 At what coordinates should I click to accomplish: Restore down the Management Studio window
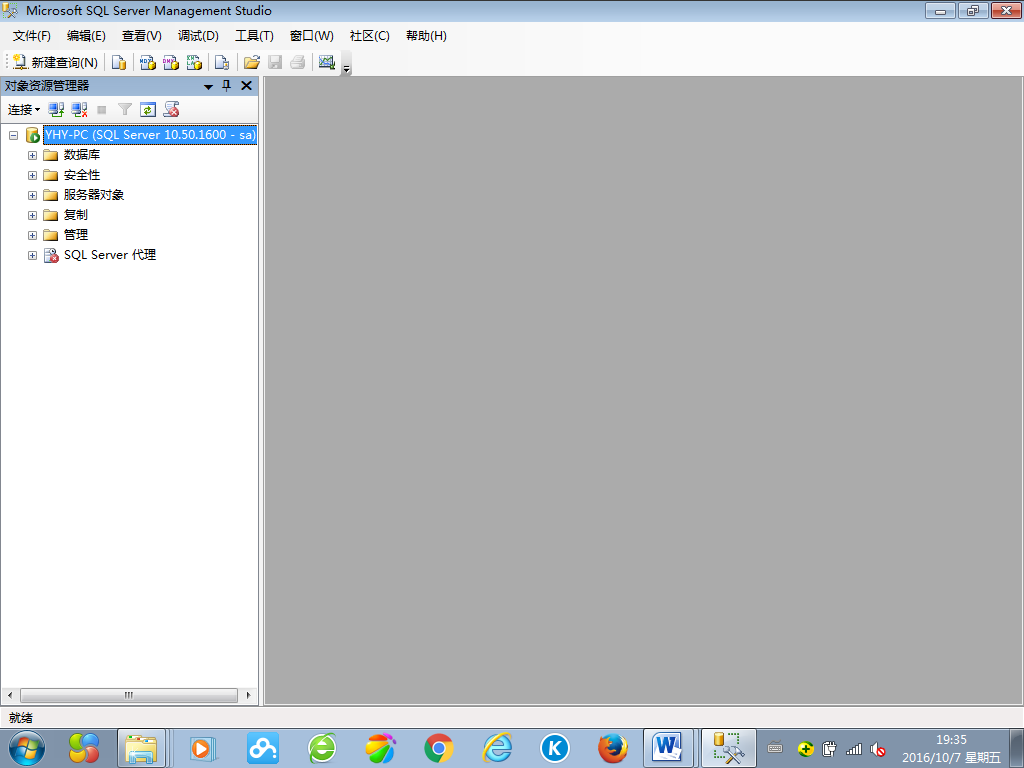973,10
